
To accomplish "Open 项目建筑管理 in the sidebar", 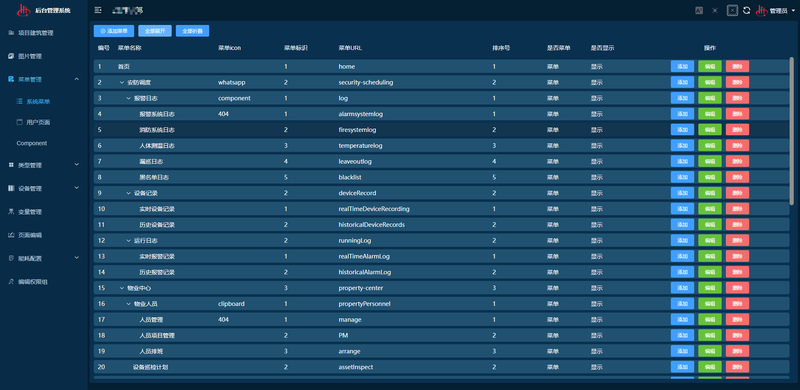I will (36, 33).
